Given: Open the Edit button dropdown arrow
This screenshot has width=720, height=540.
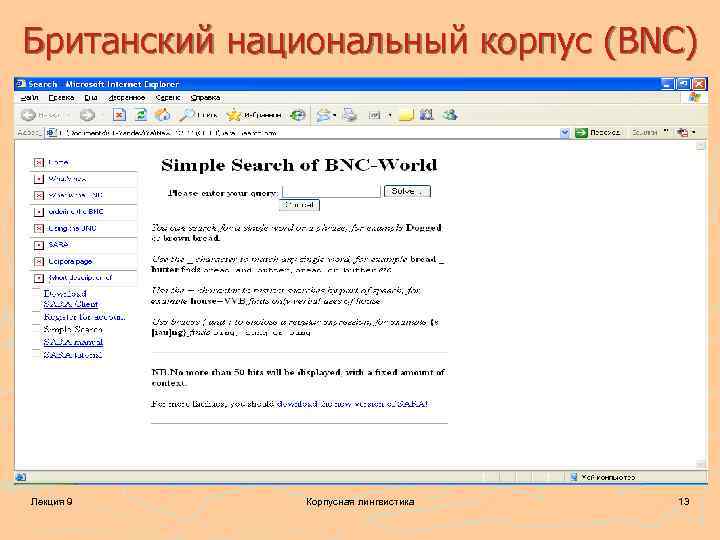Looking at the screenshot, I should tap(390, 115).
